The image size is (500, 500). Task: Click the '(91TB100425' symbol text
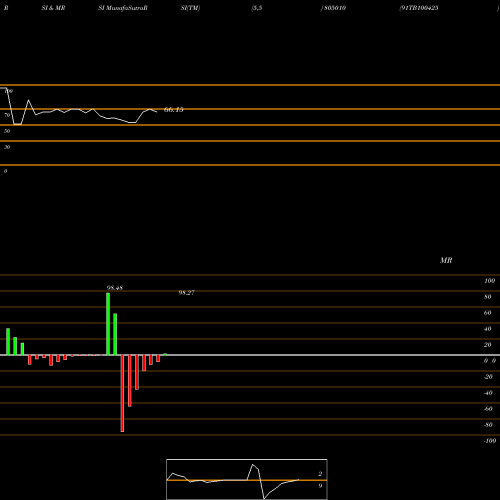[x=419, y=8]
